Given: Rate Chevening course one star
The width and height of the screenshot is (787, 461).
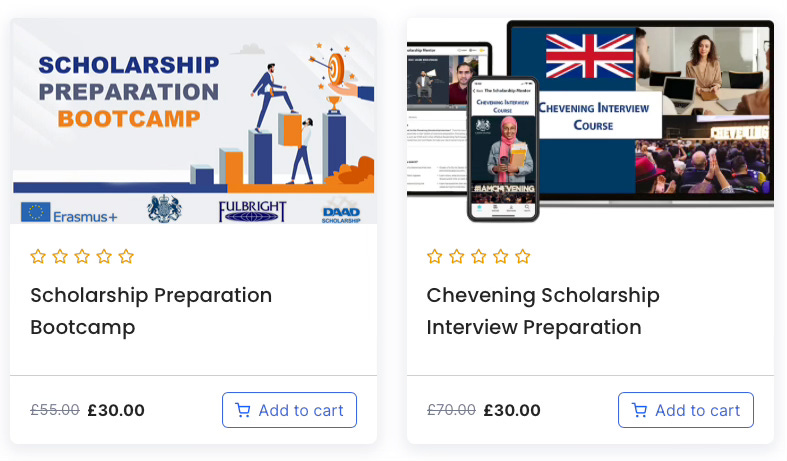Looking at the screenshot, I should 435,257.
